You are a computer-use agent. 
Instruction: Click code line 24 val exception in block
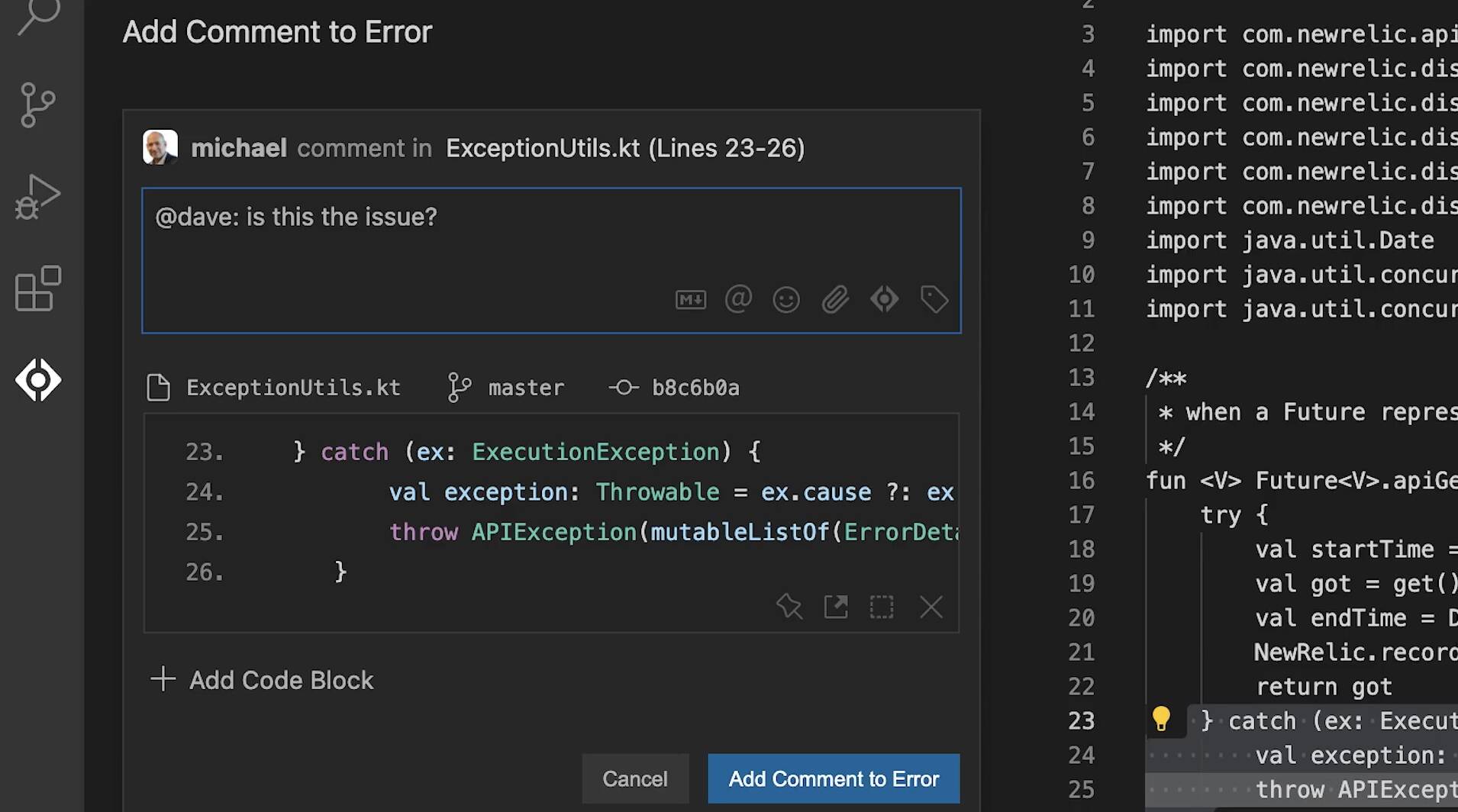click(672, 492)
